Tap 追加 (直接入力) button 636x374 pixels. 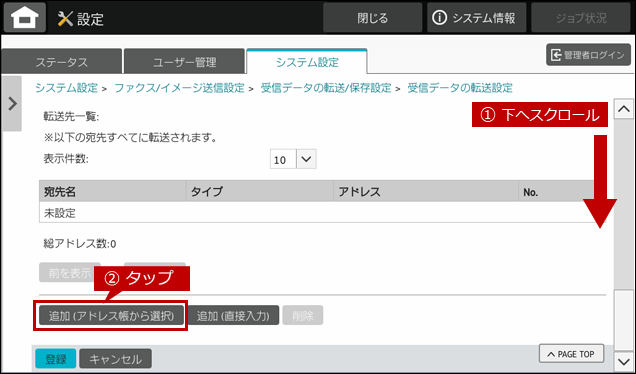tap(233, 315)
